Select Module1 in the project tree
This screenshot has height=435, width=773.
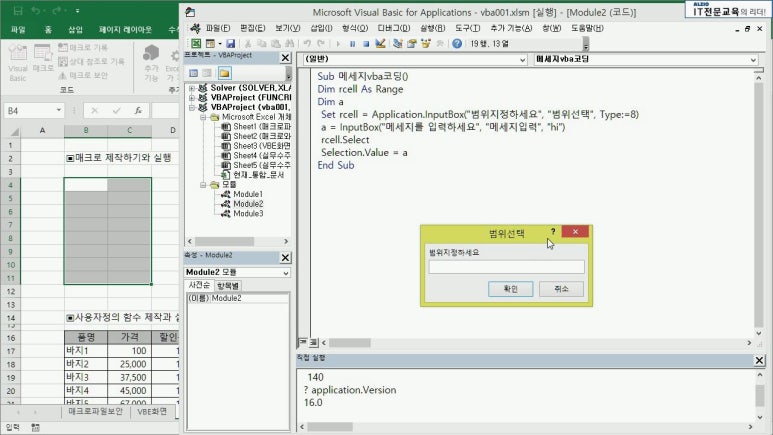coord(243,194)
